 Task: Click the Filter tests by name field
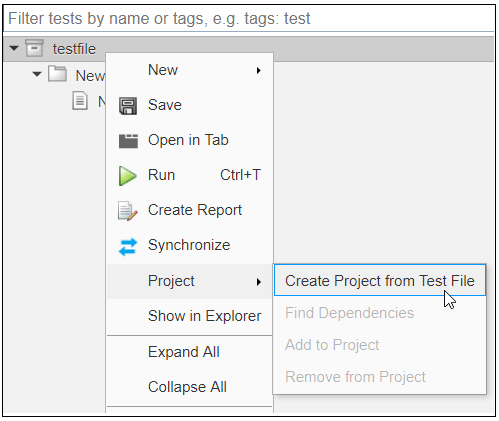(x=249, y=18)
